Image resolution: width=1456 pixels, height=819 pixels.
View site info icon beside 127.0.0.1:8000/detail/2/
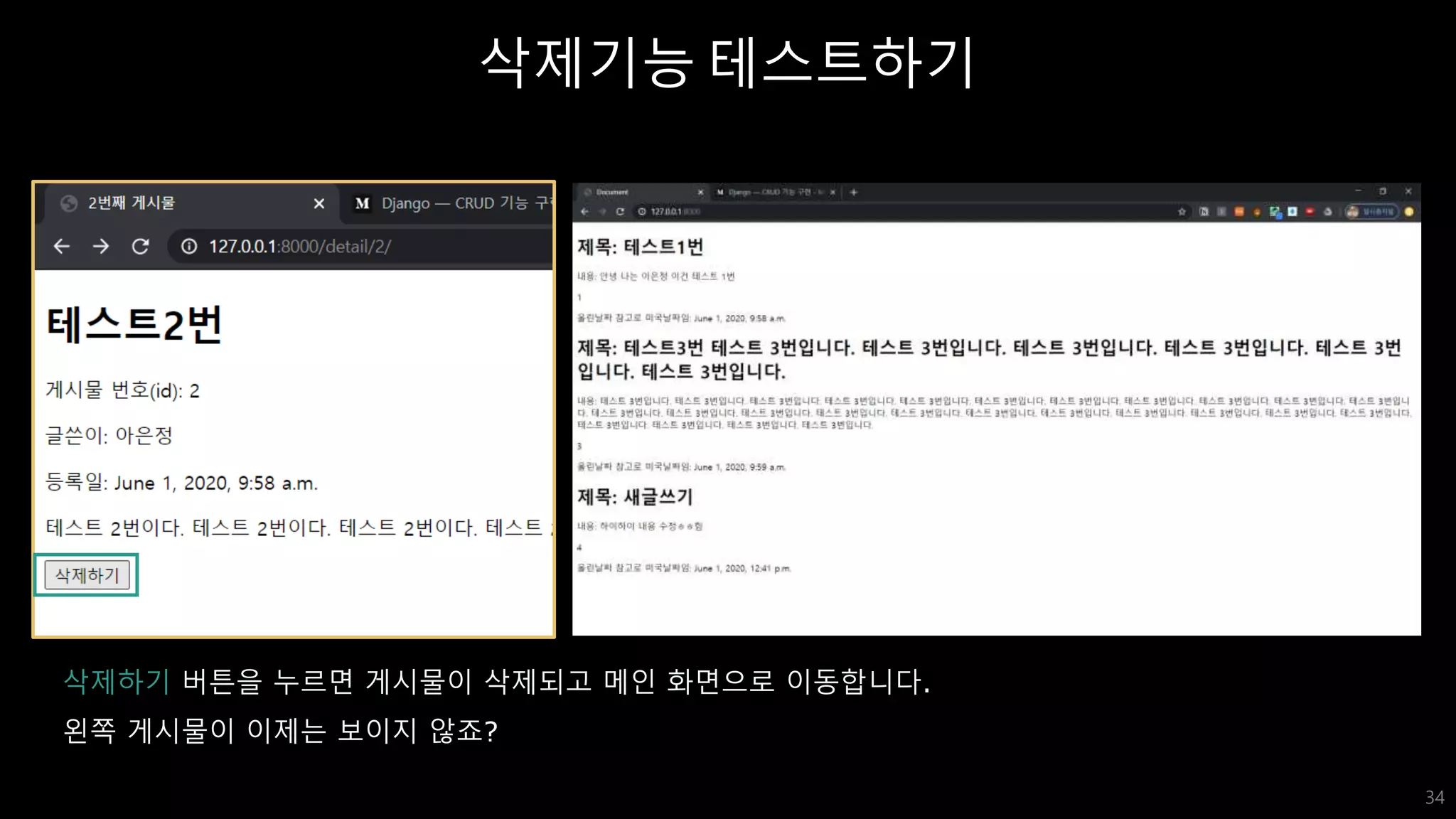pos(189,246)
